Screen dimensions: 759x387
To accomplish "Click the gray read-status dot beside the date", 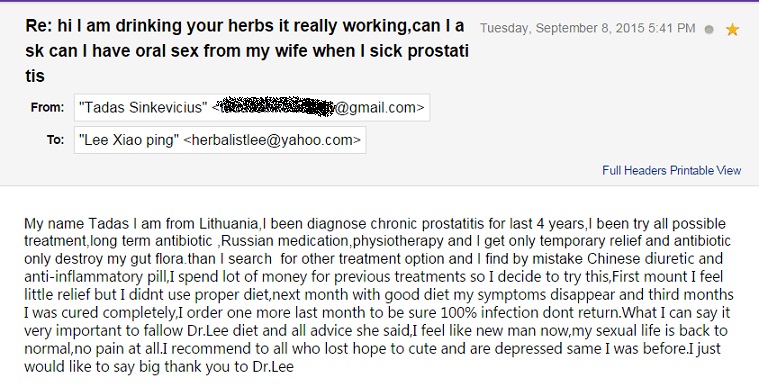I will coord(709,30).
